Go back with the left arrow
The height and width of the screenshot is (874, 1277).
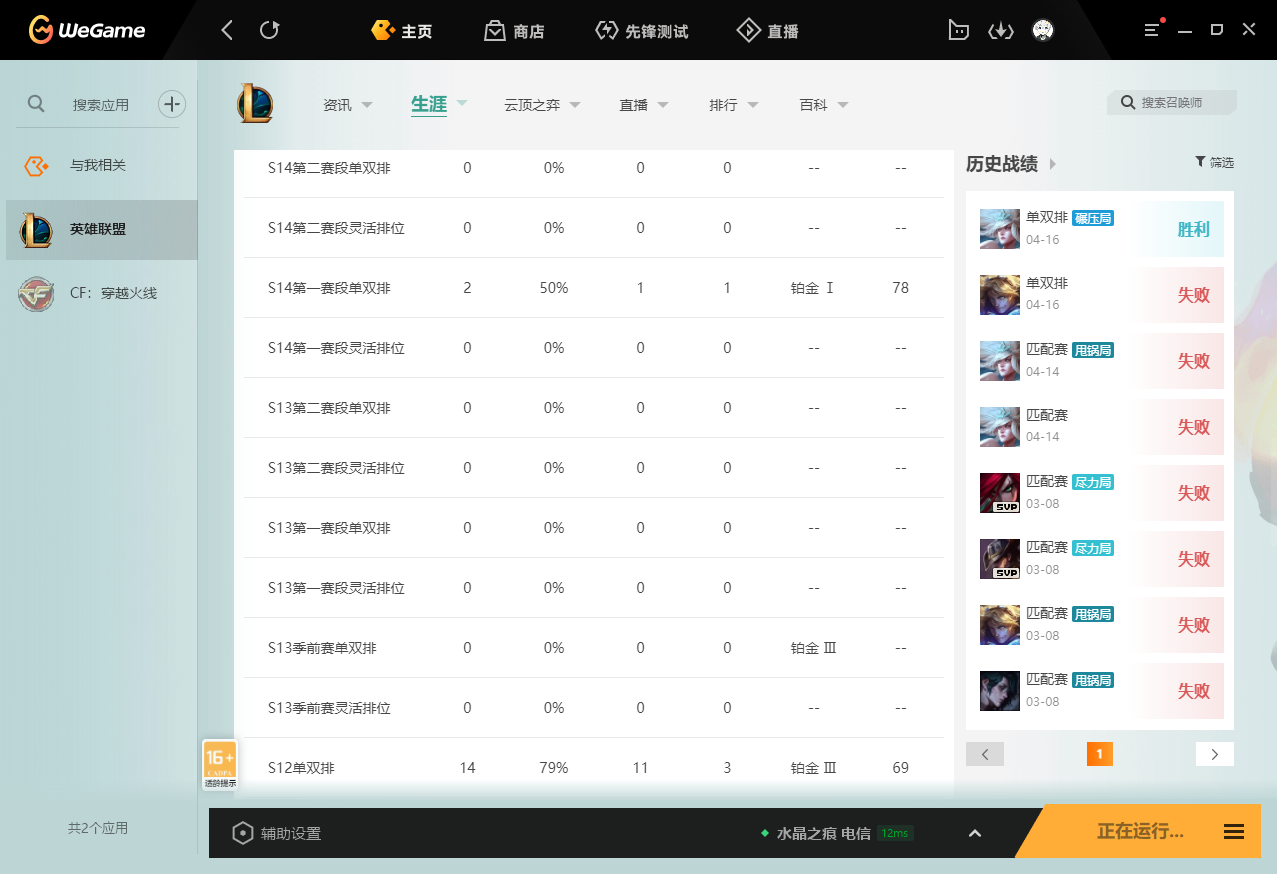tap(227, 31)
